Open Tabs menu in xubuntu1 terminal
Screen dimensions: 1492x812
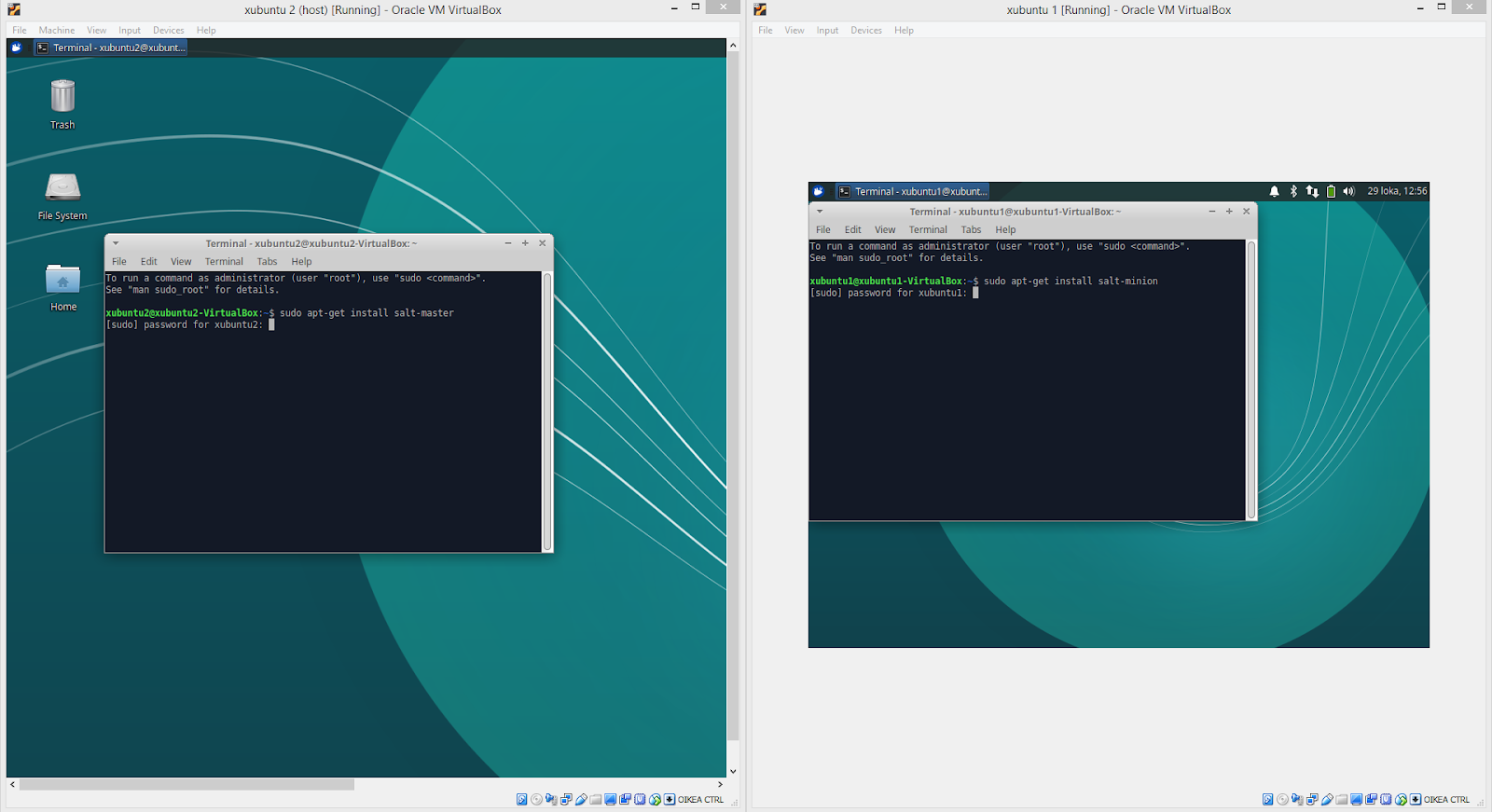(x=972, y=230)
